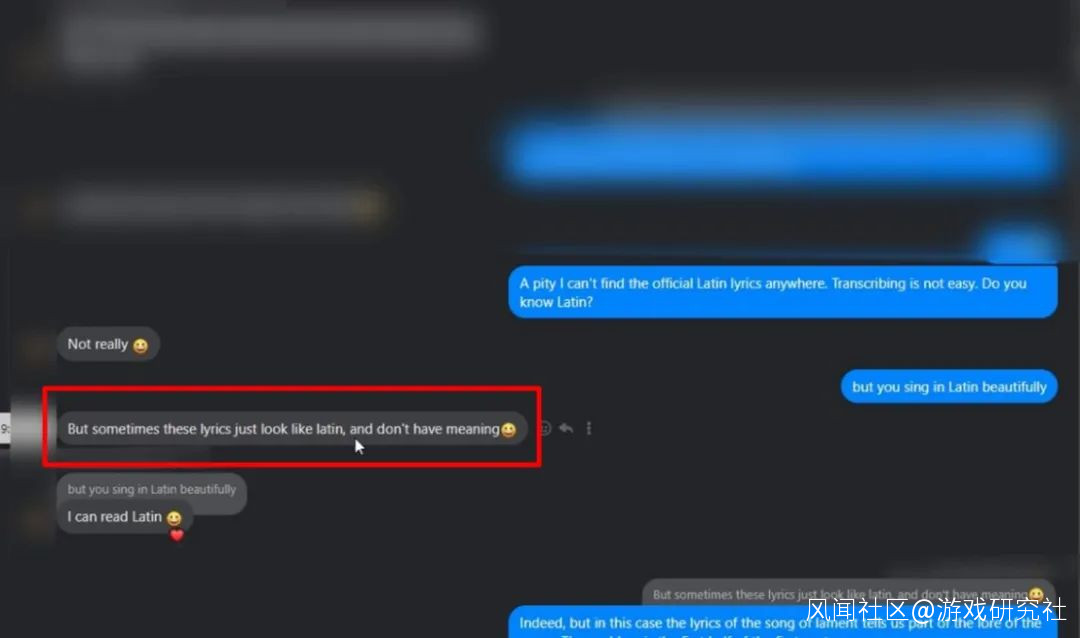1080x638 pixels.
Task: Click the sender avatar beside the highlighted message
Action: pos(33,428)
